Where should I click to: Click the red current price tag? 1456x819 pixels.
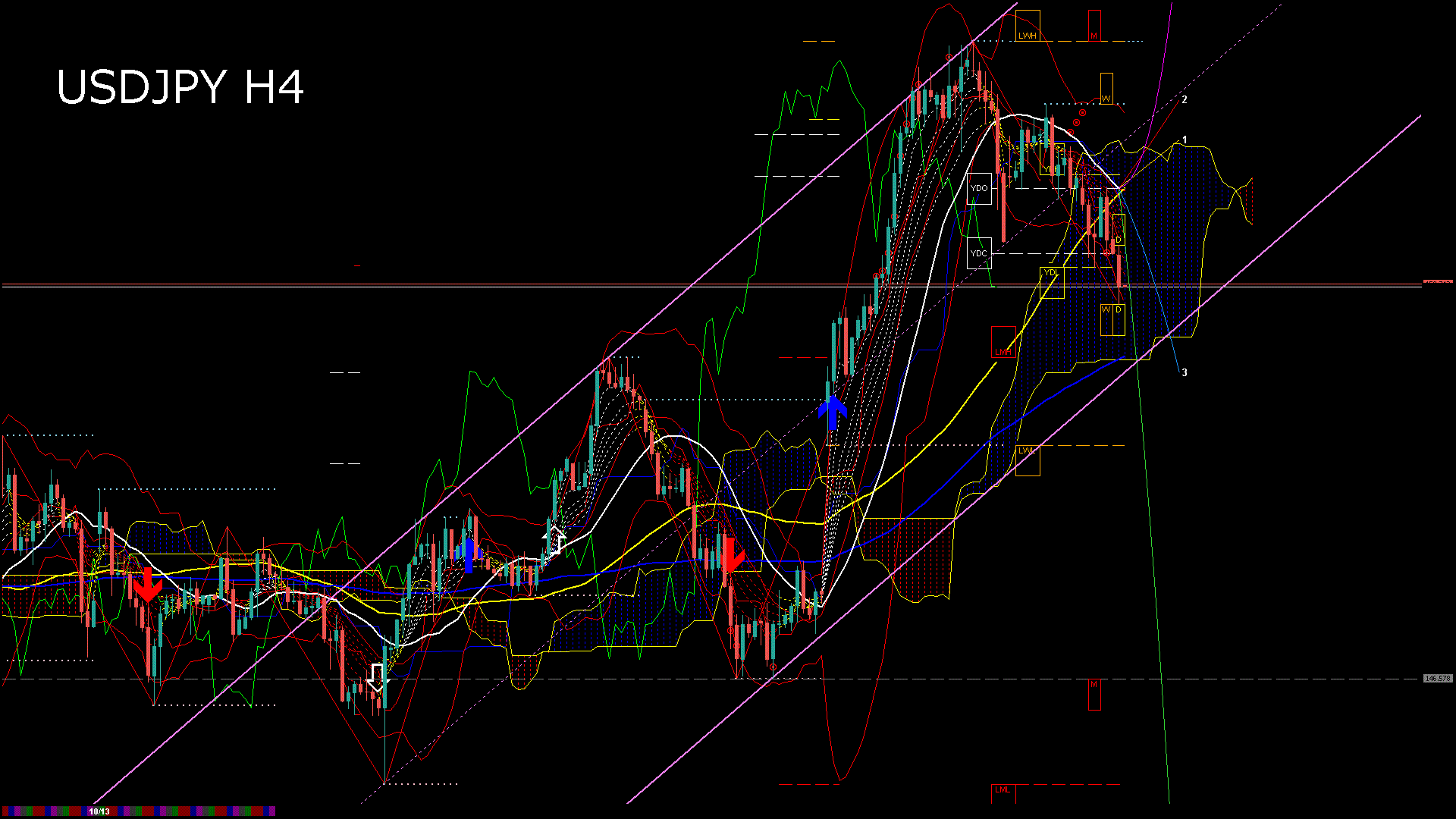tap(1437, 281)
